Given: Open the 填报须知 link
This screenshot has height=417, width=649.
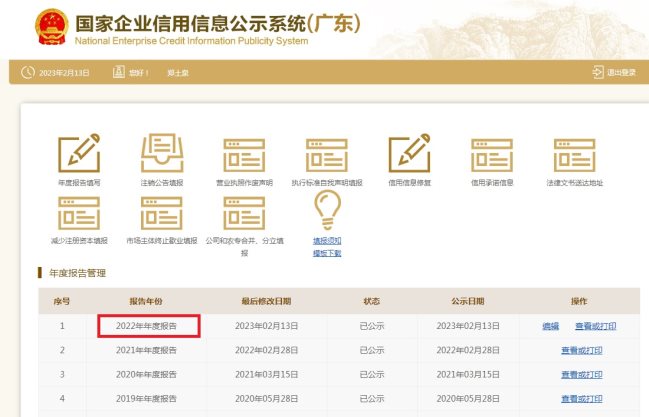Looking at the screenshot, I should [x=327, y=241].
